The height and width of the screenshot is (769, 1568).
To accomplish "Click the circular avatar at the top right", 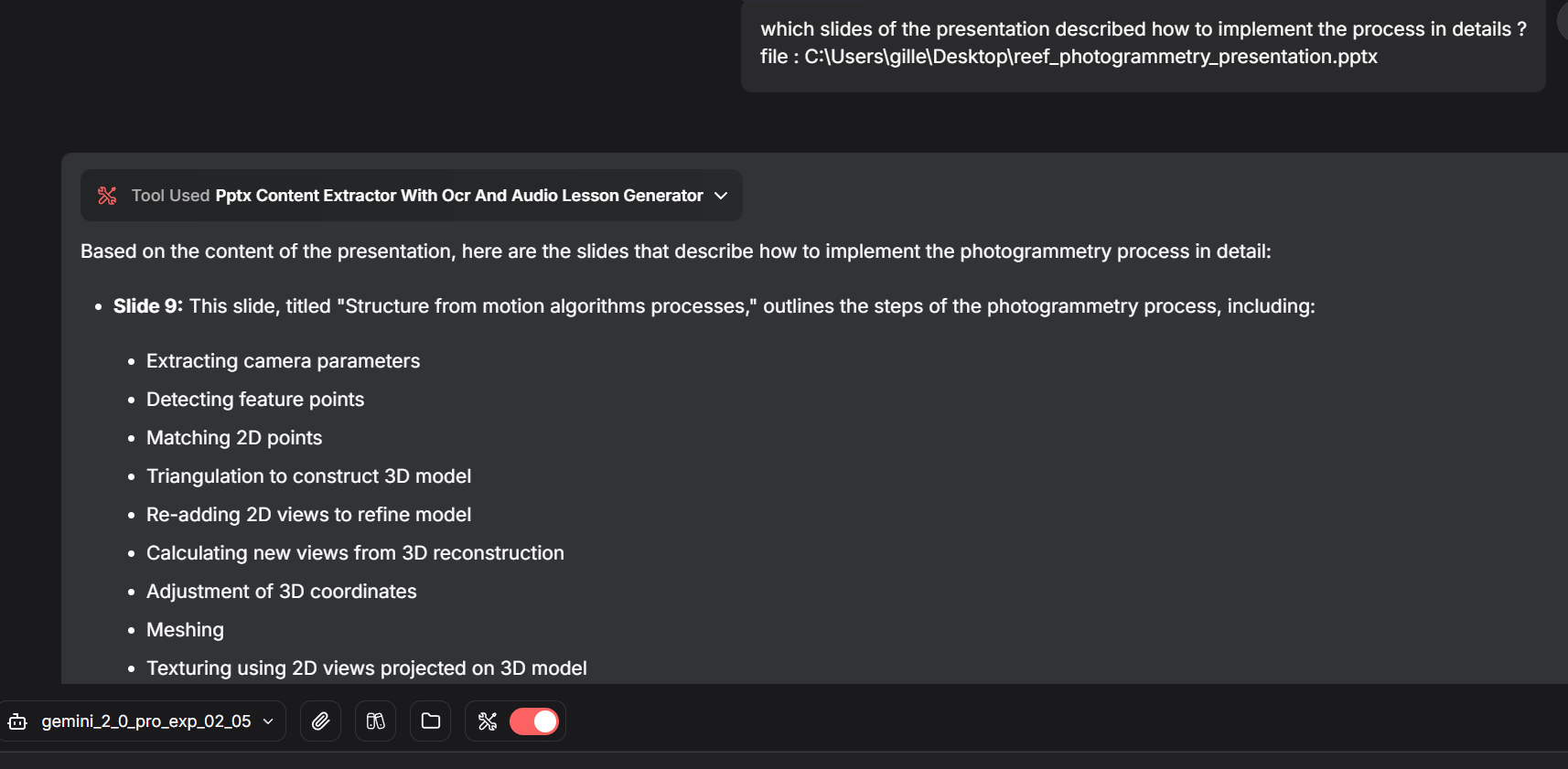I will (x=1562, y=20).
